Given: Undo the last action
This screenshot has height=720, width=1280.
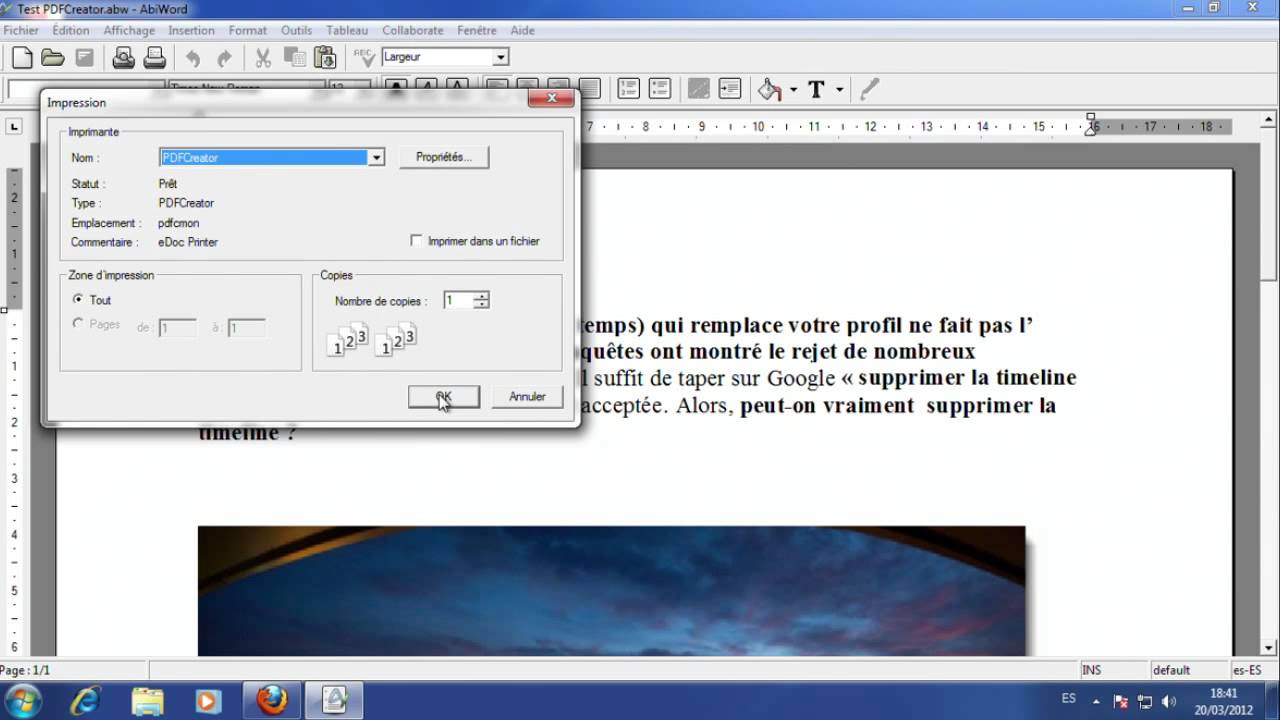Looking at the screenshot, I should click(x=193, y=58).
